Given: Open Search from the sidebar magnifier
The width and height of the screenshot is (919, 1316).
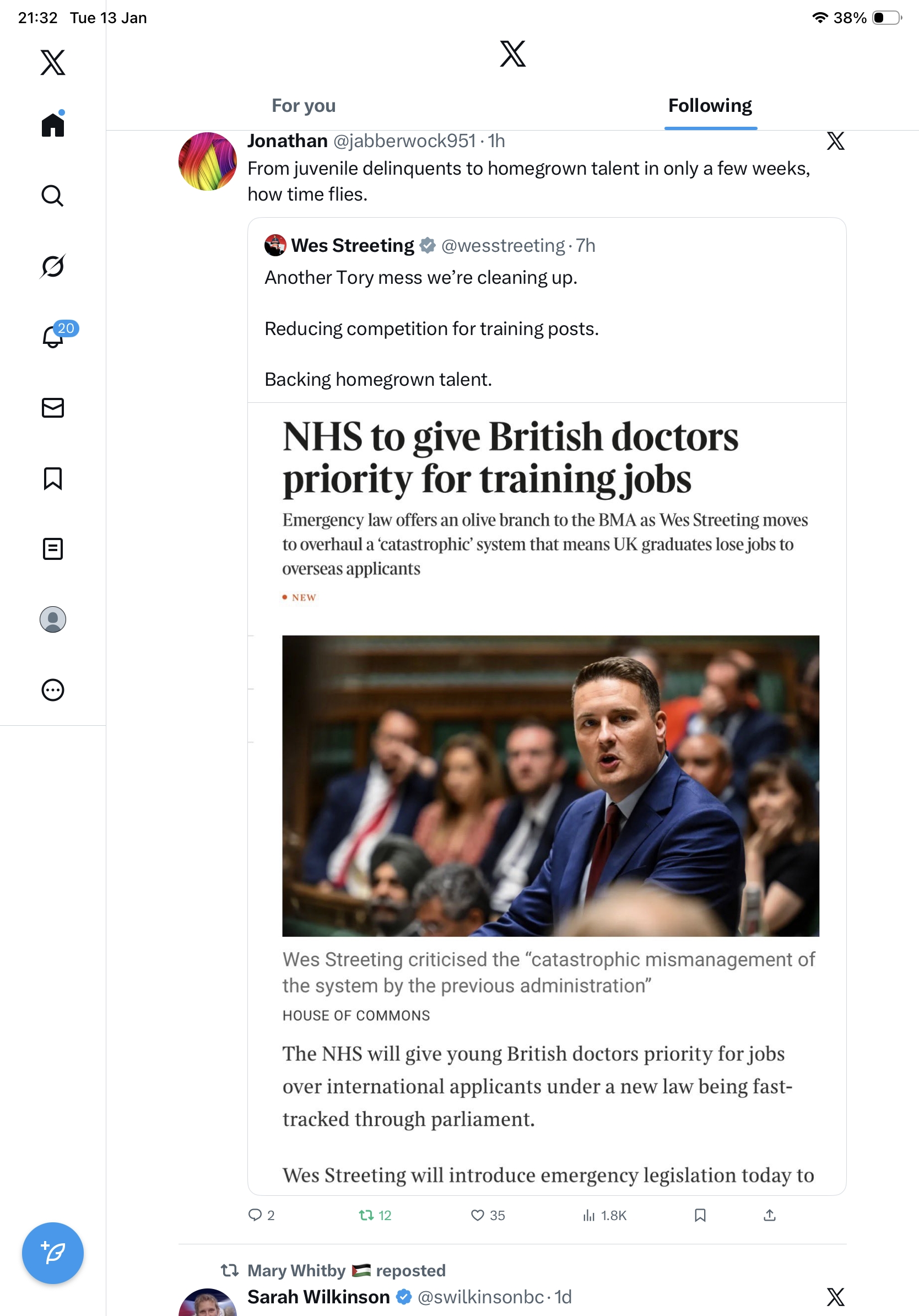Looking at the screenshot, I should tap(53, 196).
